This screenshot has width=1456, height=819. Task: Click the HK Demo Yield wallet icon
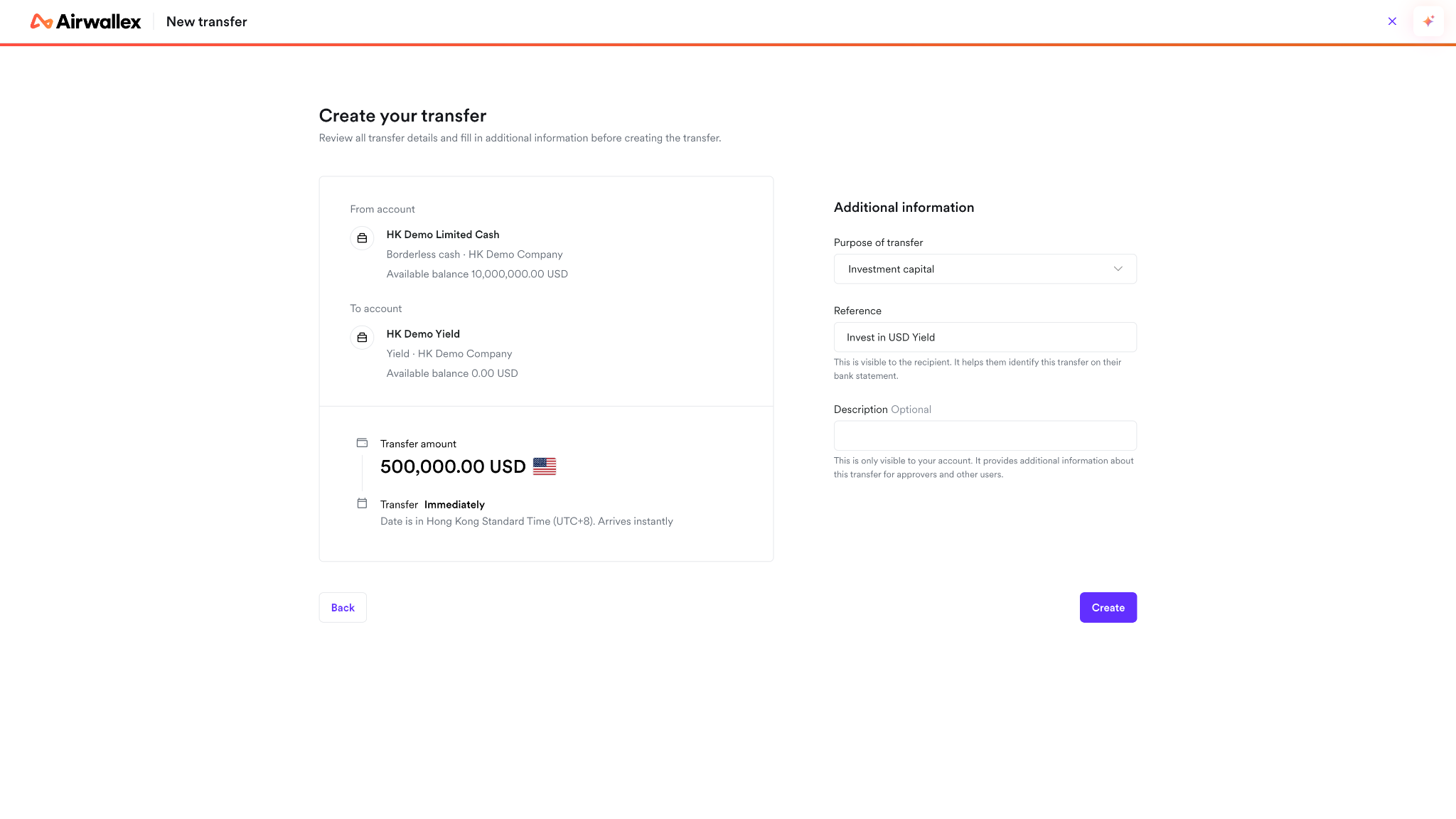pos(362,338)
